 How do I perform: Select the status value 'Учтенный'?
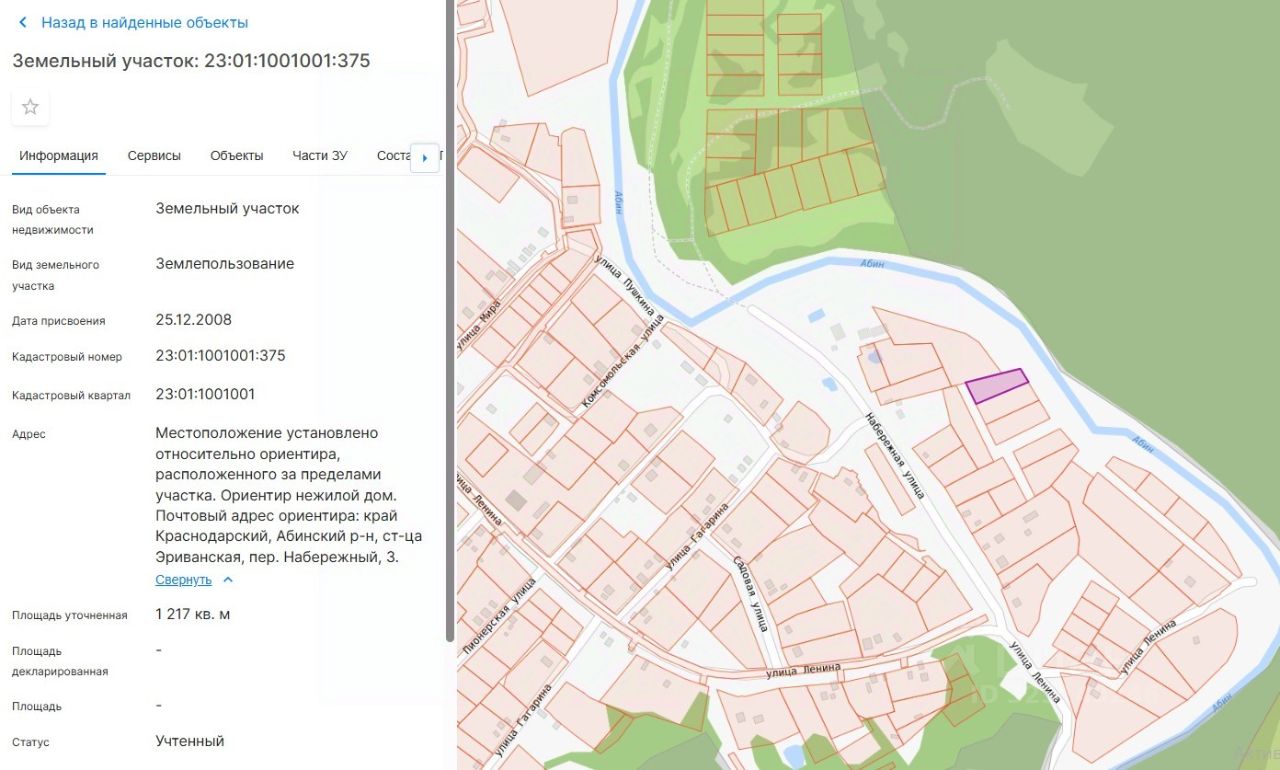[190, 741]
